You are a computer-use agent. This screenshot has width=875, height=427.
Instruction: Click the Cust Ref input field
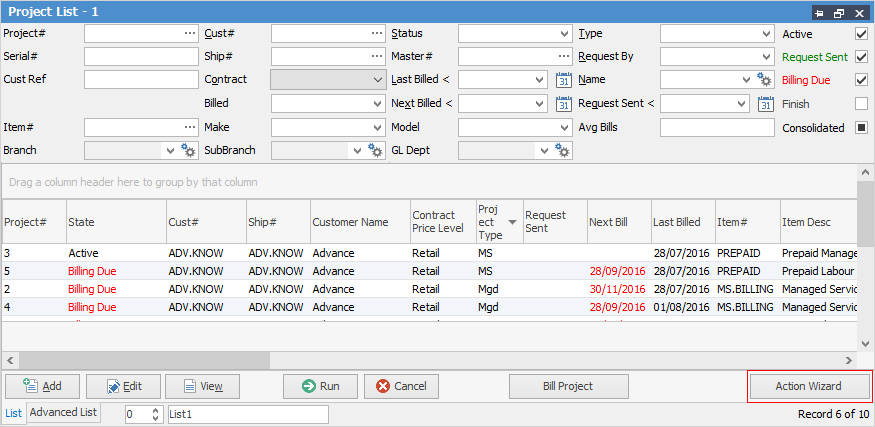coord(141,80)
